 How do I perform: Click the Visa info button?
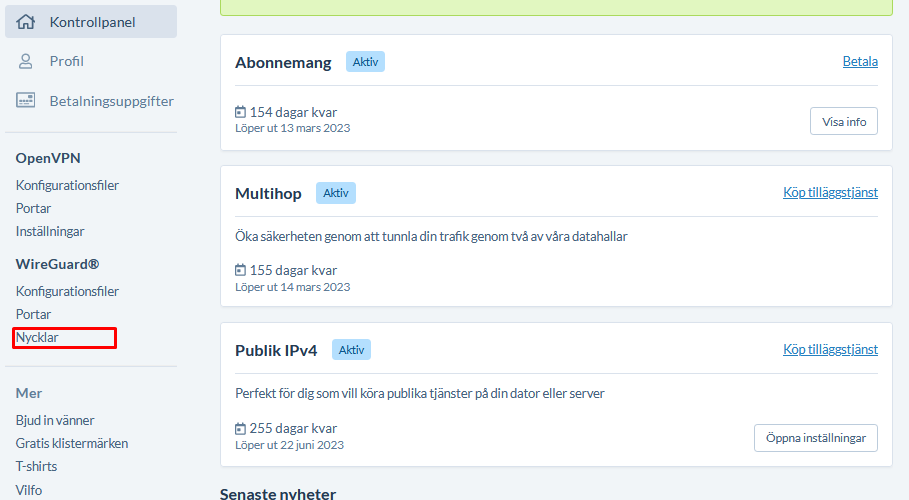click(x=843, y=121)
